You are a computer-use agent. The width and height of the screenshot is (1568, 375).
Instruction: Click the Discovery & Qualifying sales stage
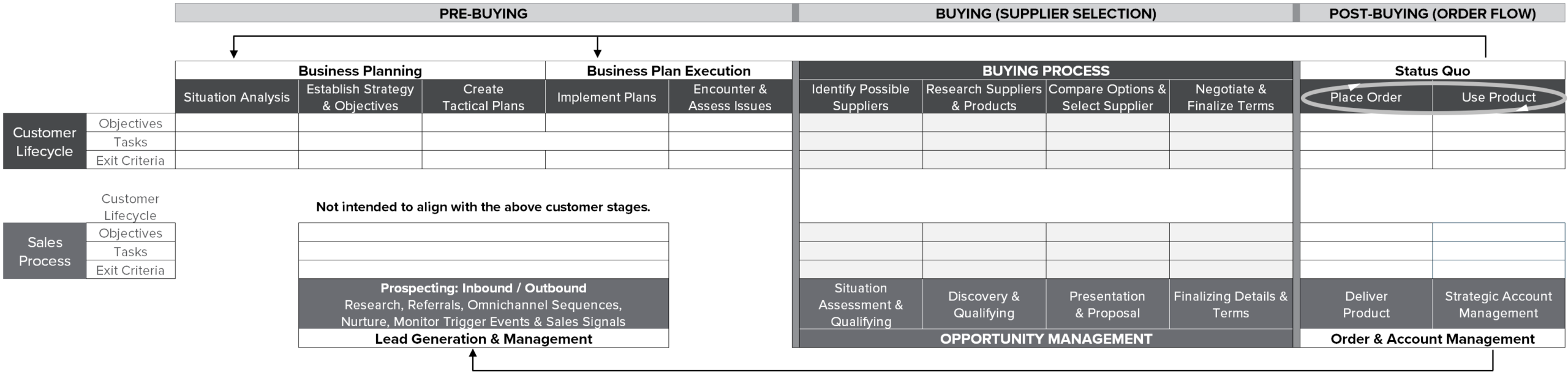pyautogui.click(x=984, y=304)
